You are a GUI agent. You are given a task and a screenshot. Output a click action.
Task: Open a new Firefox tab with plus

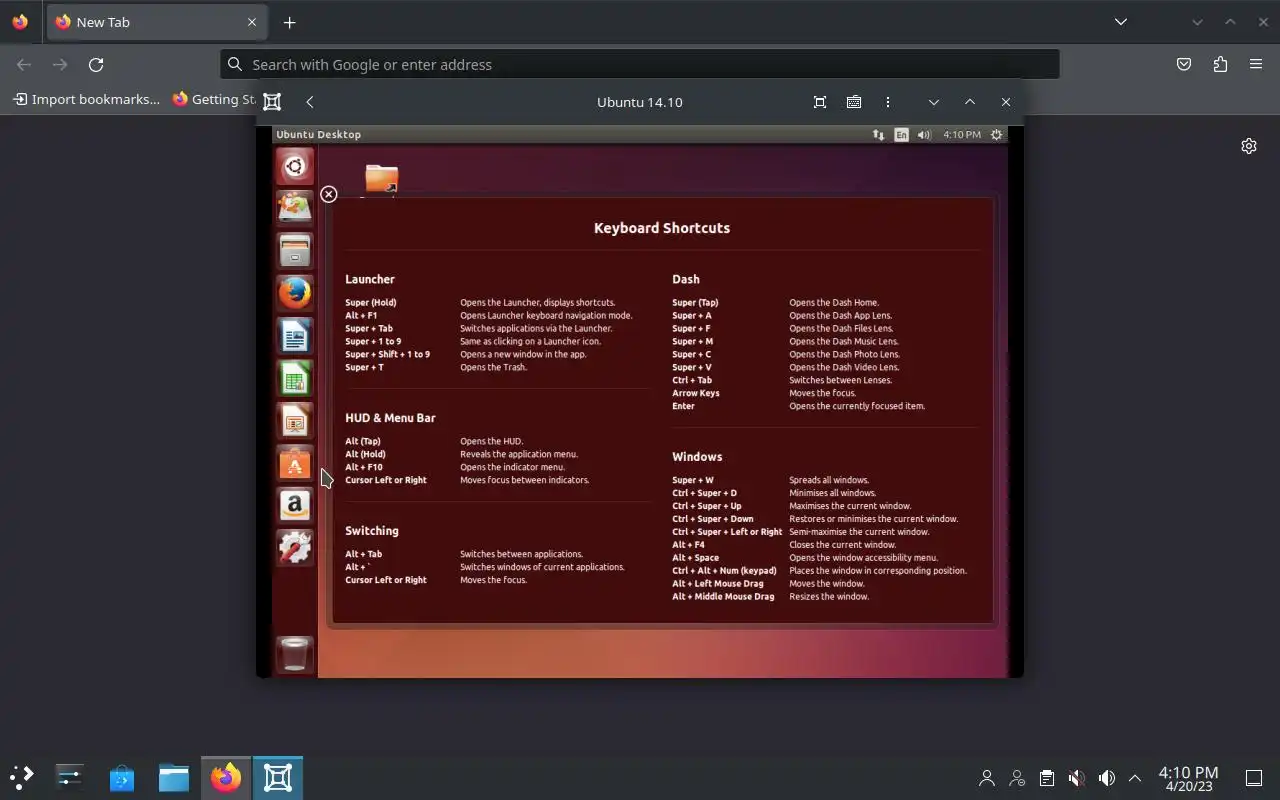290,22
